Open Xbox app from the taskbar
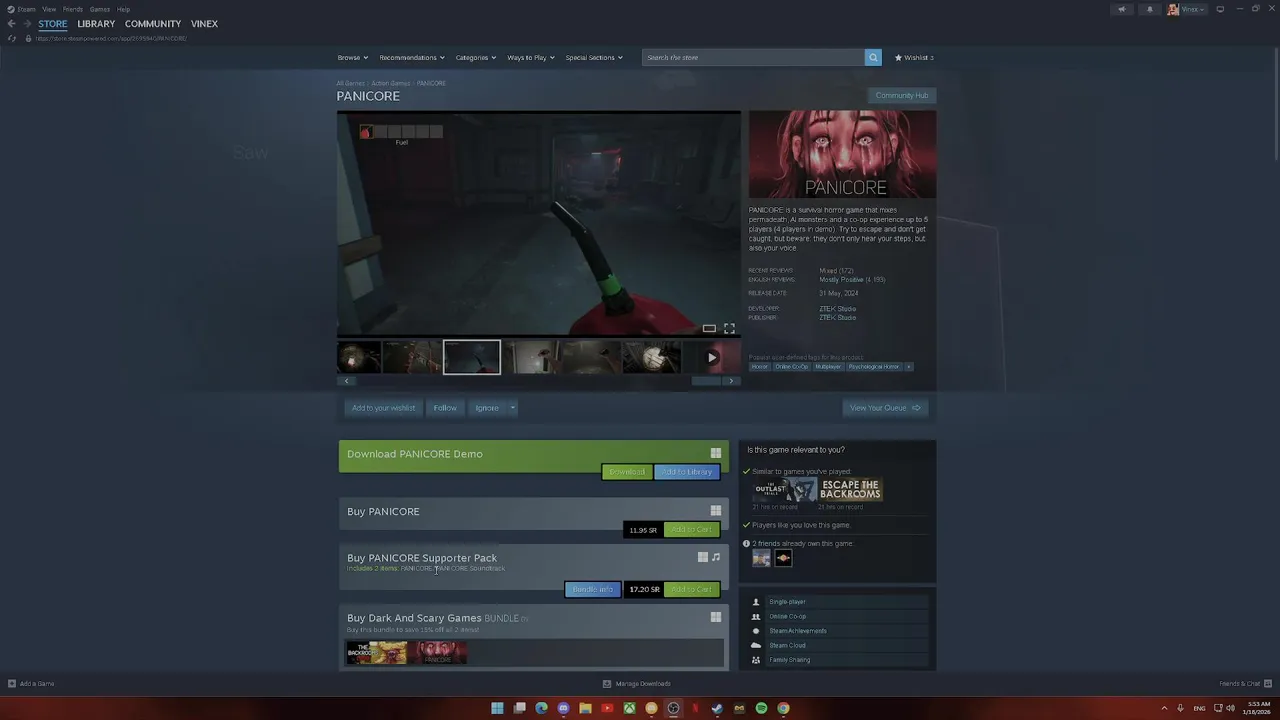Screen dimensions: 1280x720 pyautogui.click(x=629, y=708)
